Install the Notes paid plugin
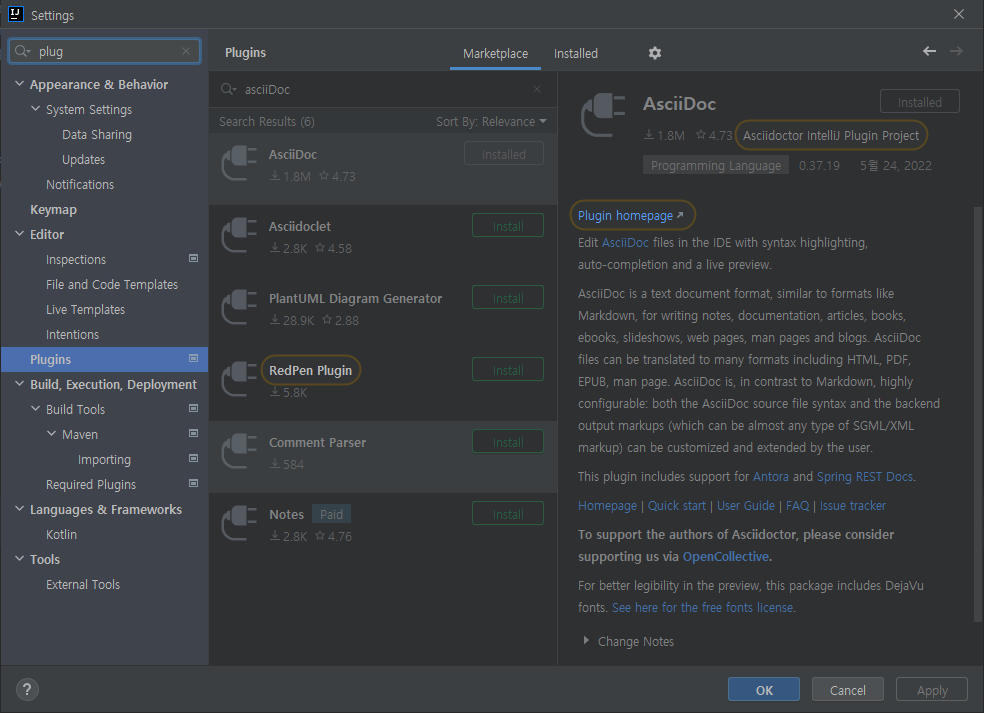The width and height of the screenshot is (984, 713). pos(508,514)
